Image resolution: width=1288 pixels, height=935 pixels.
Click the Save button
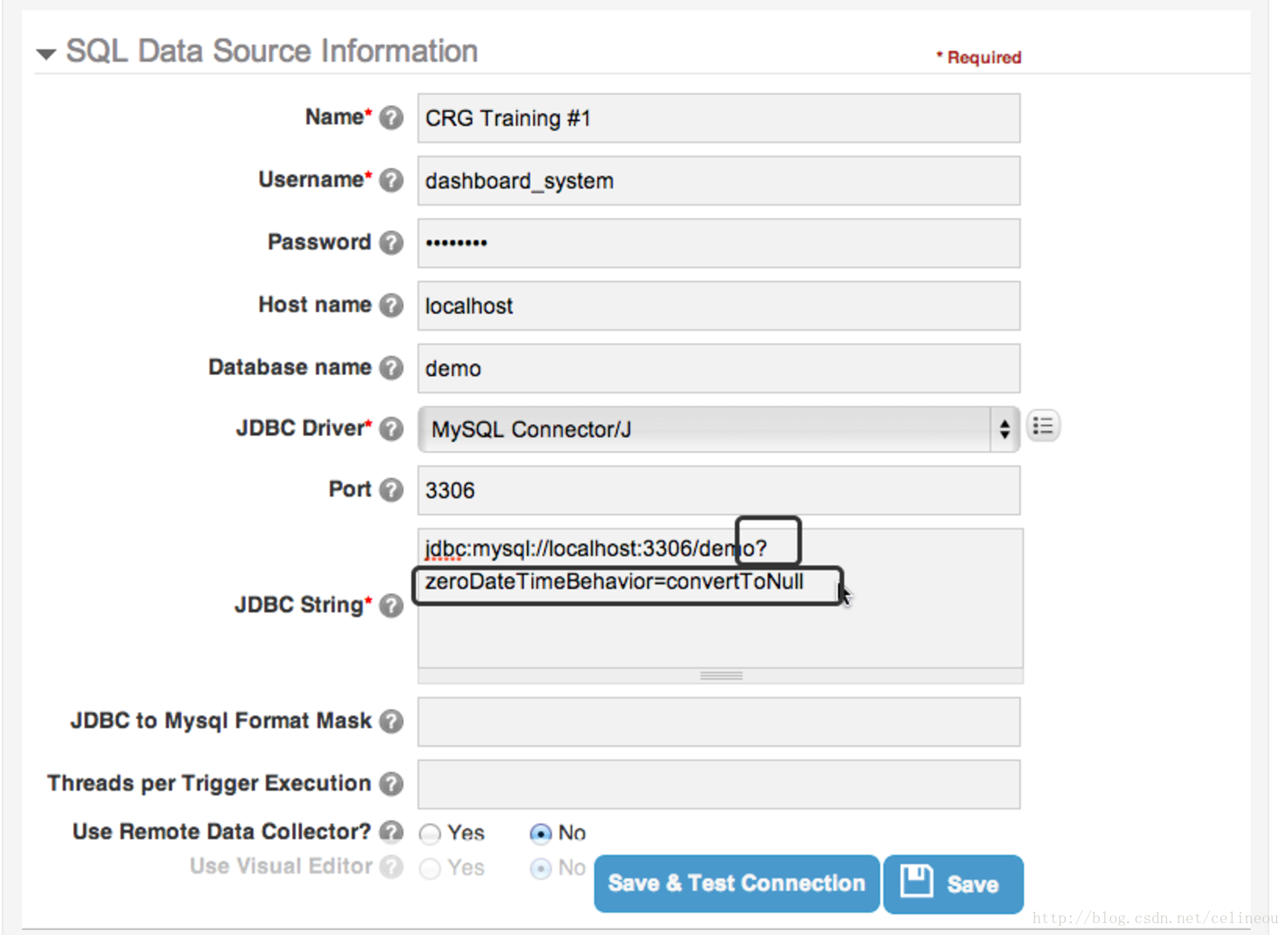tap(953, 884)
